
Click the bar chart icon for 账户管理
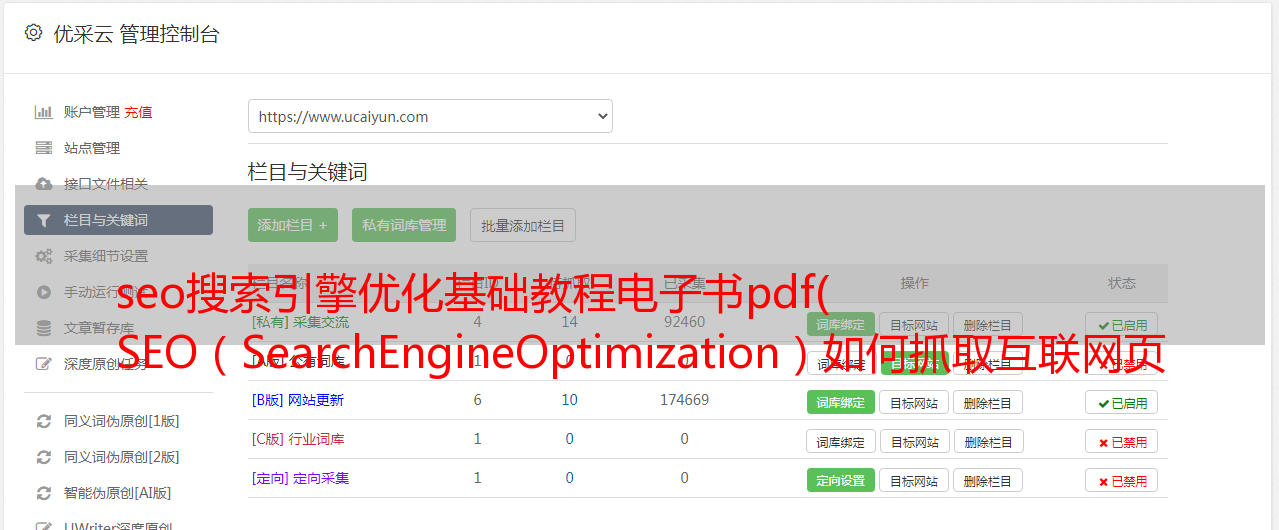pos(43,112)
